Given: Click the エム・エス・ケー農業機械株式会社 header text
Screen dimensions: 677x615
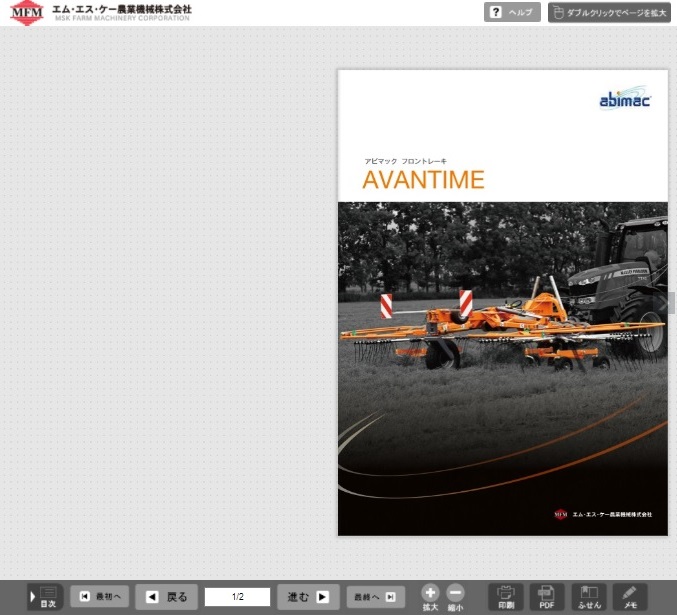Looking at the screenshot, I should pyautogui.click(x=122, y=9).
